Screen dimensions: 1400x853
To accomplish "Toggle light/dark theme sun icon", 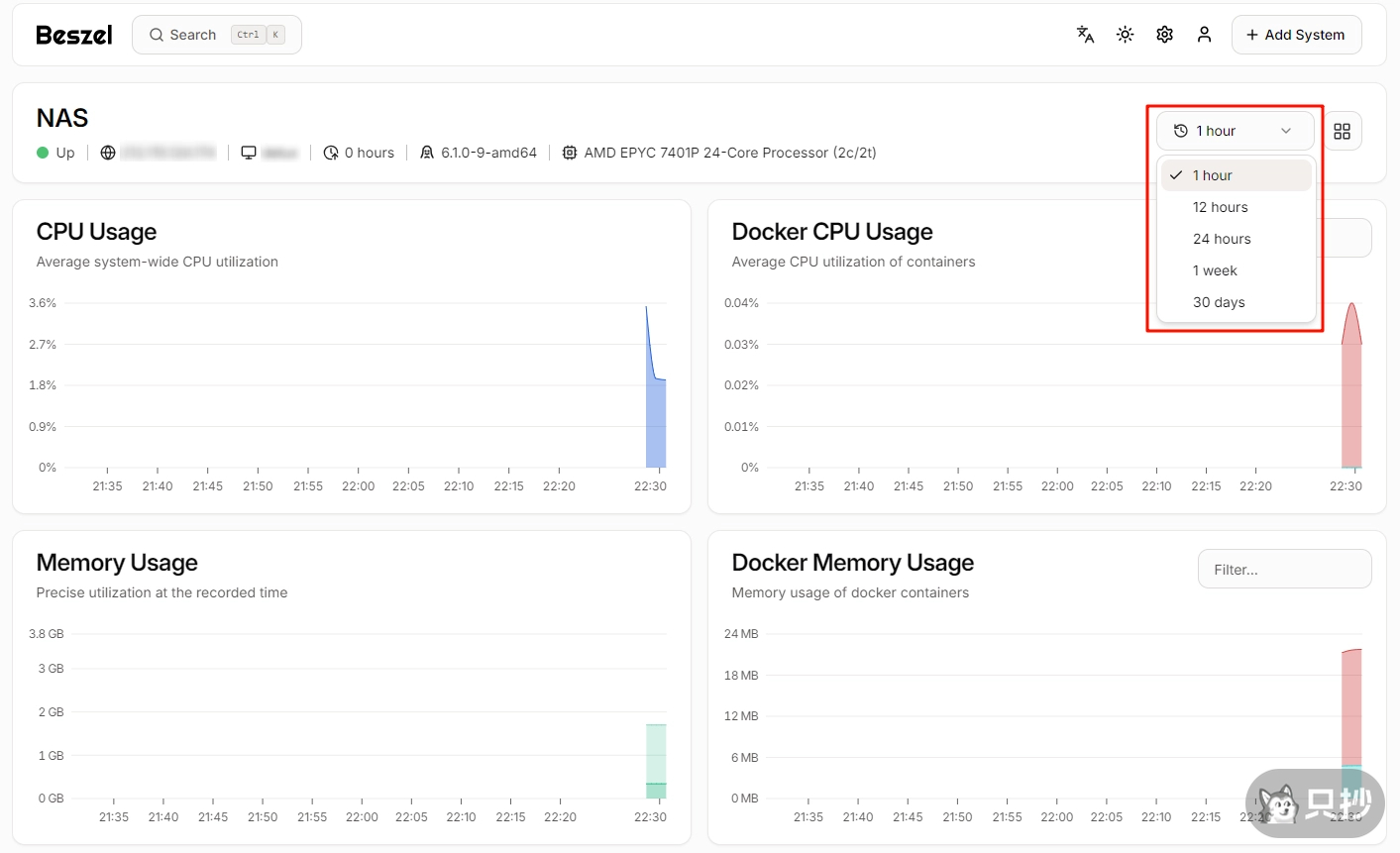I will pos(1125,35).
